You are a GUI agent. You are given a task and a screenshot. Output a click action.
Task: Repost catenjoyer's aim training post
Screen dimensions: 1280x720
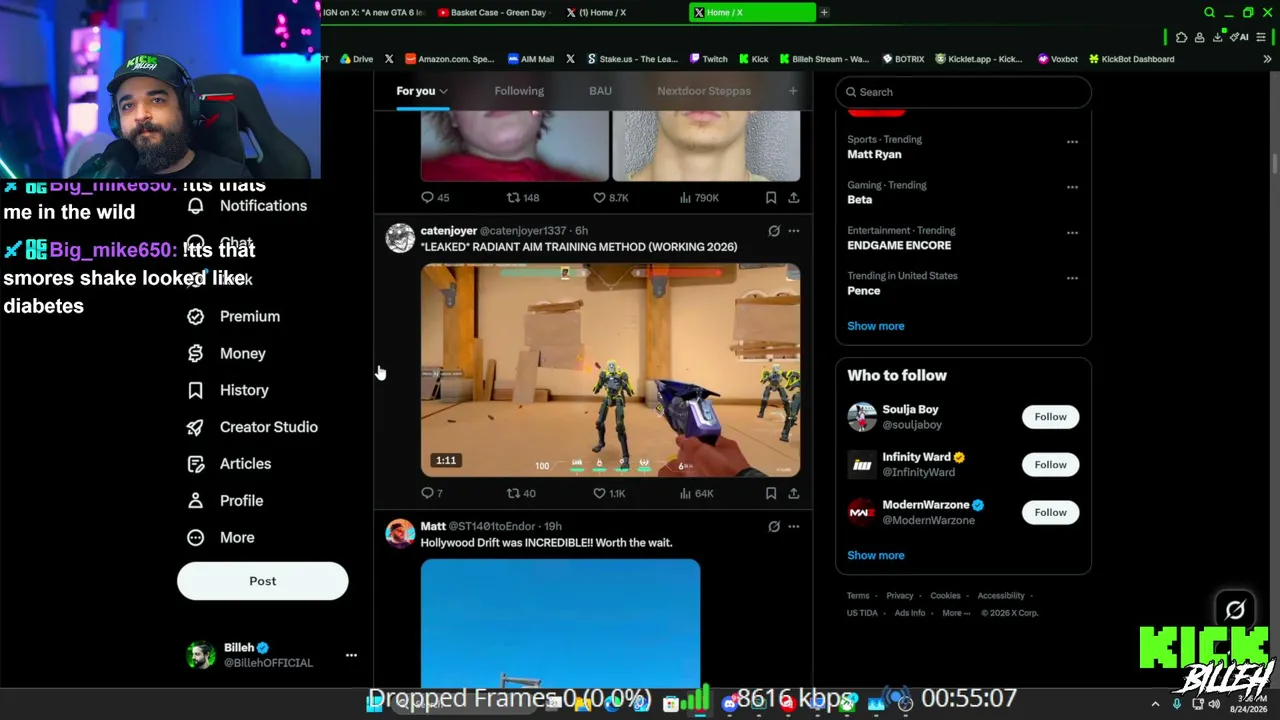521,493
